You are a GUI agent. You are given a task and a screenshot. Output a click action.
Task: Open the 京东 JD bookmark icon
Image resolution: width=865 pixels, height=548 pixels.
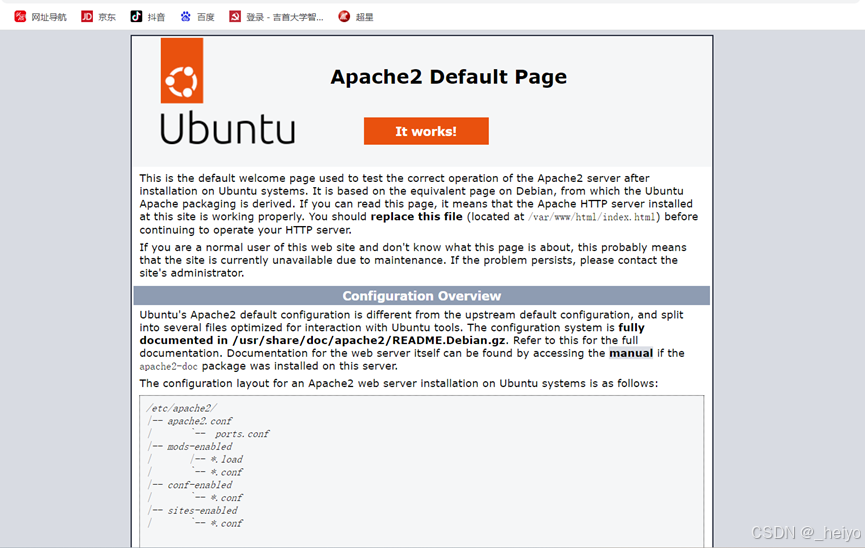[x=87, y=17]
